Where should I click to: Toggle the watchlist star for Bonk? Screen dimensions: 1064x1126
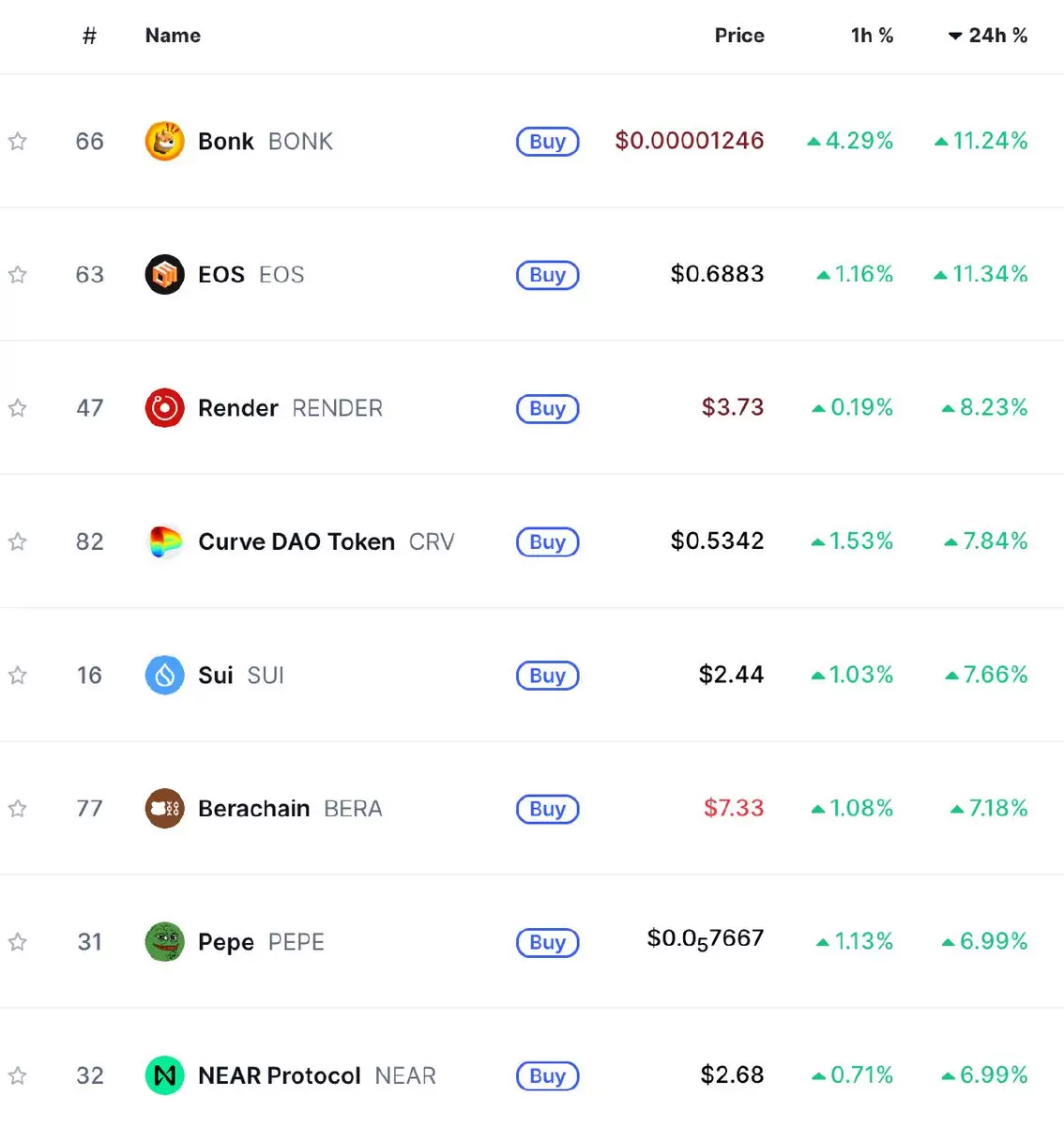click(x=17, y=142)
